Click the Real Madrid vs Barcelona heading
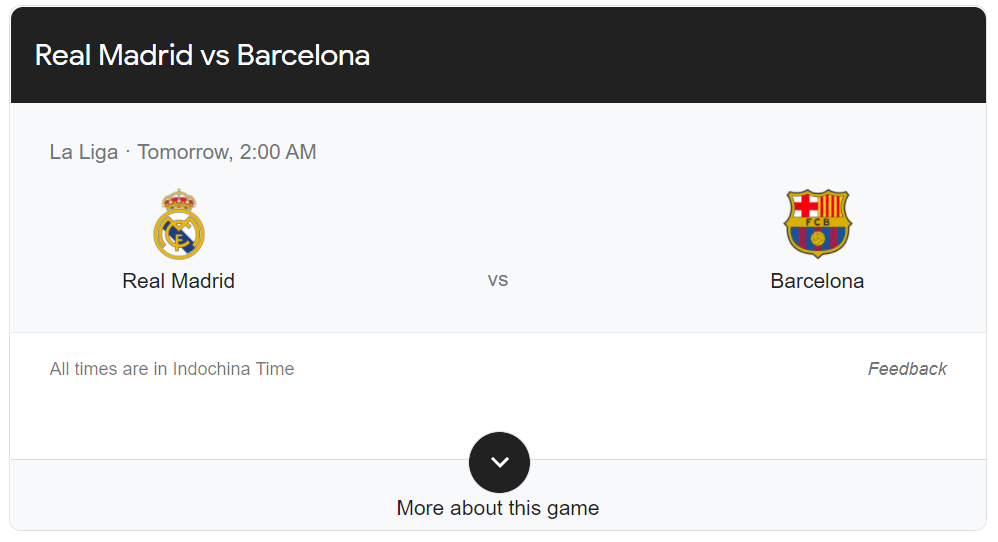Screen dimensions: 998x542 tap(202, 55)
